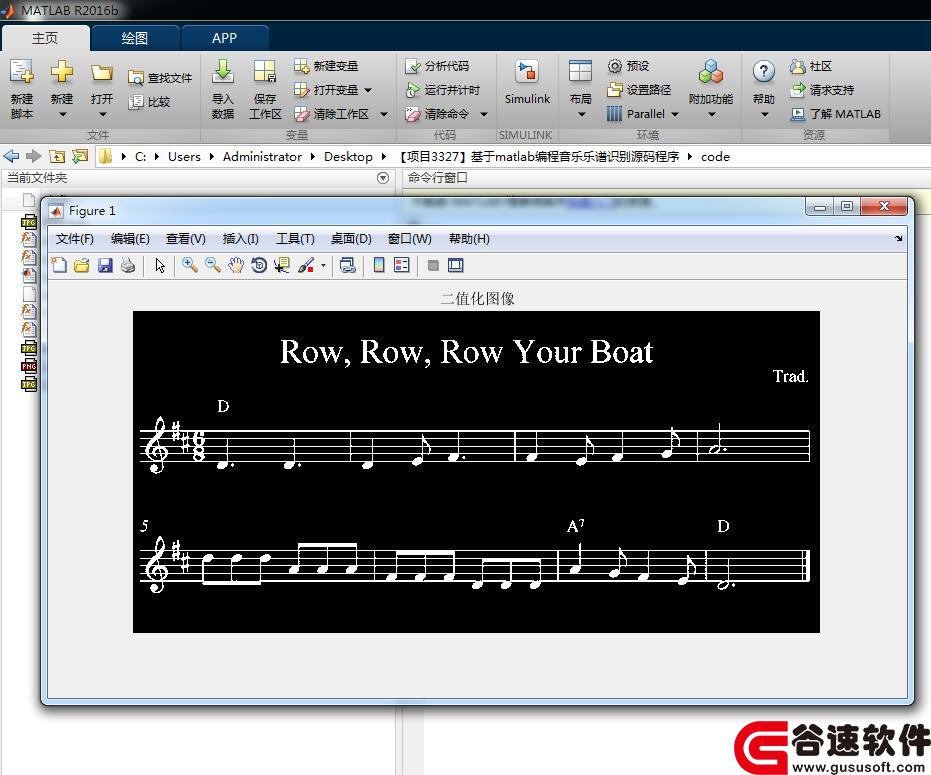
Task: Open the Edit (编辑(E)) menu in Figure 1
Action: pyautogui.click(x=130, y=239)
